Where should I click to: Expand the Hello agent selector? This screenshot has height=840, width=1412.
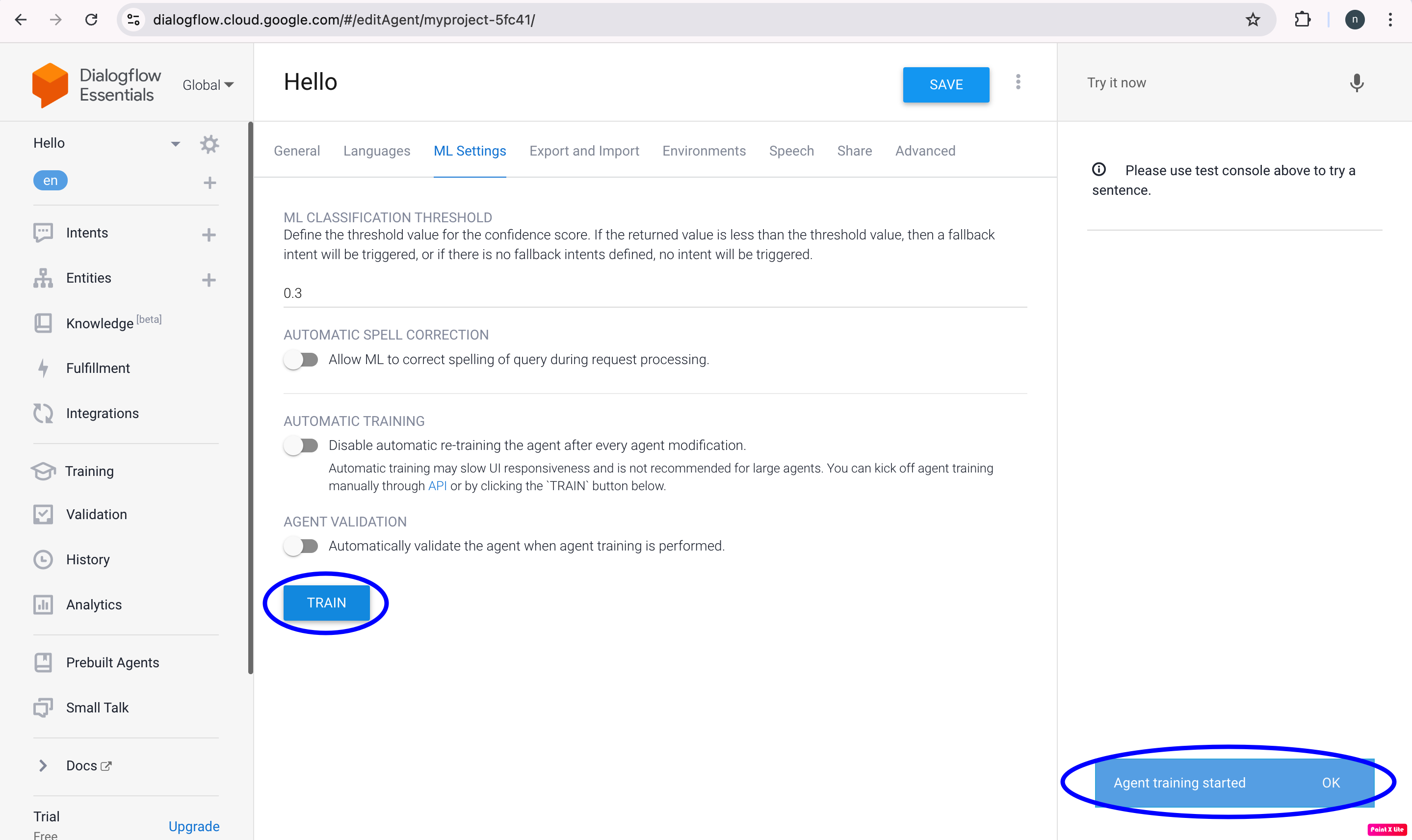point(176,143)
